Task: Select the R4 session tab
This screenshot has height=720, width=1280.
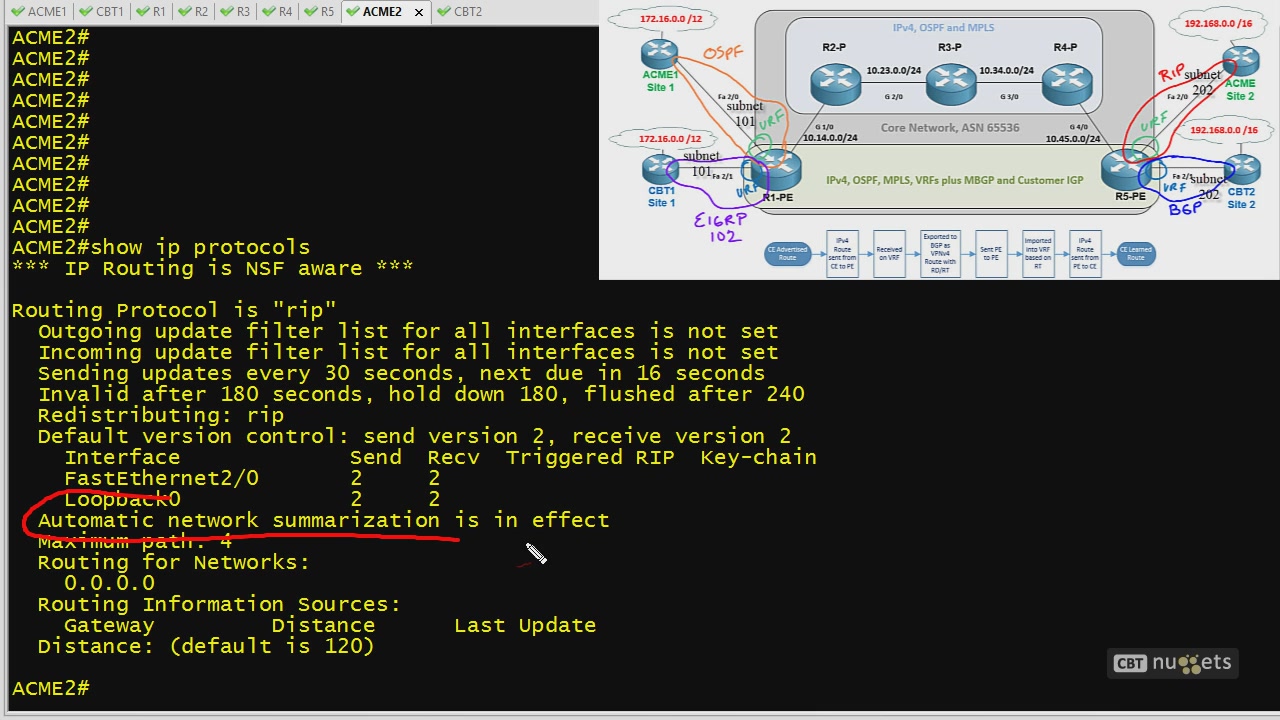Action: click(x=276, y=12)
